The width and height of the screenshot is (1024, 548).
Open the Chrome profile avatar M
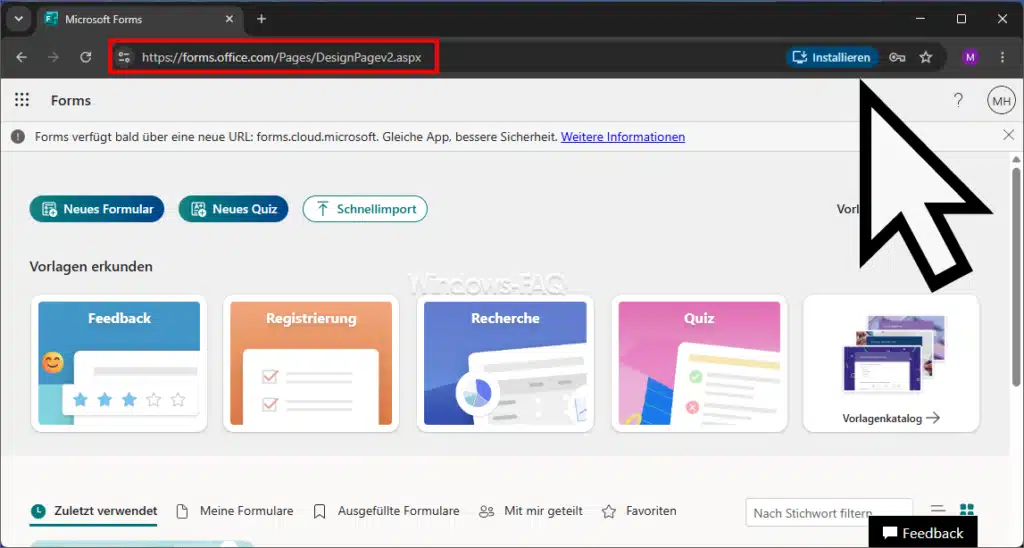click(x=970, y=57)
